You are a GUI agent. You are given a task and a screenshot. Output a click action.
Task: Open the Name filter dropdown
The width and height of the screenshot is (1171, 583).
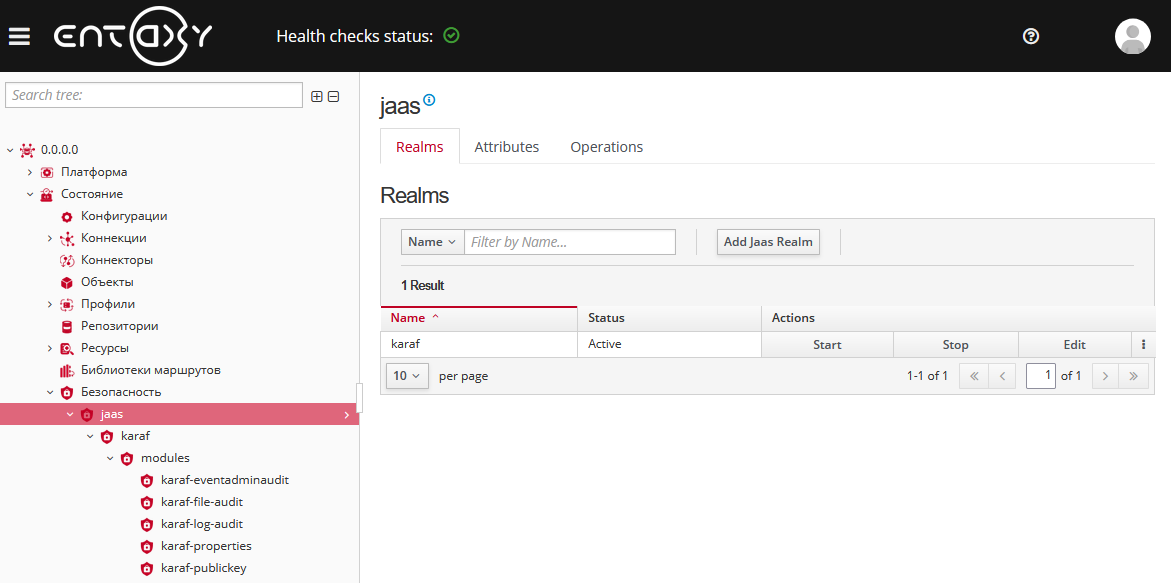point(432,242)
